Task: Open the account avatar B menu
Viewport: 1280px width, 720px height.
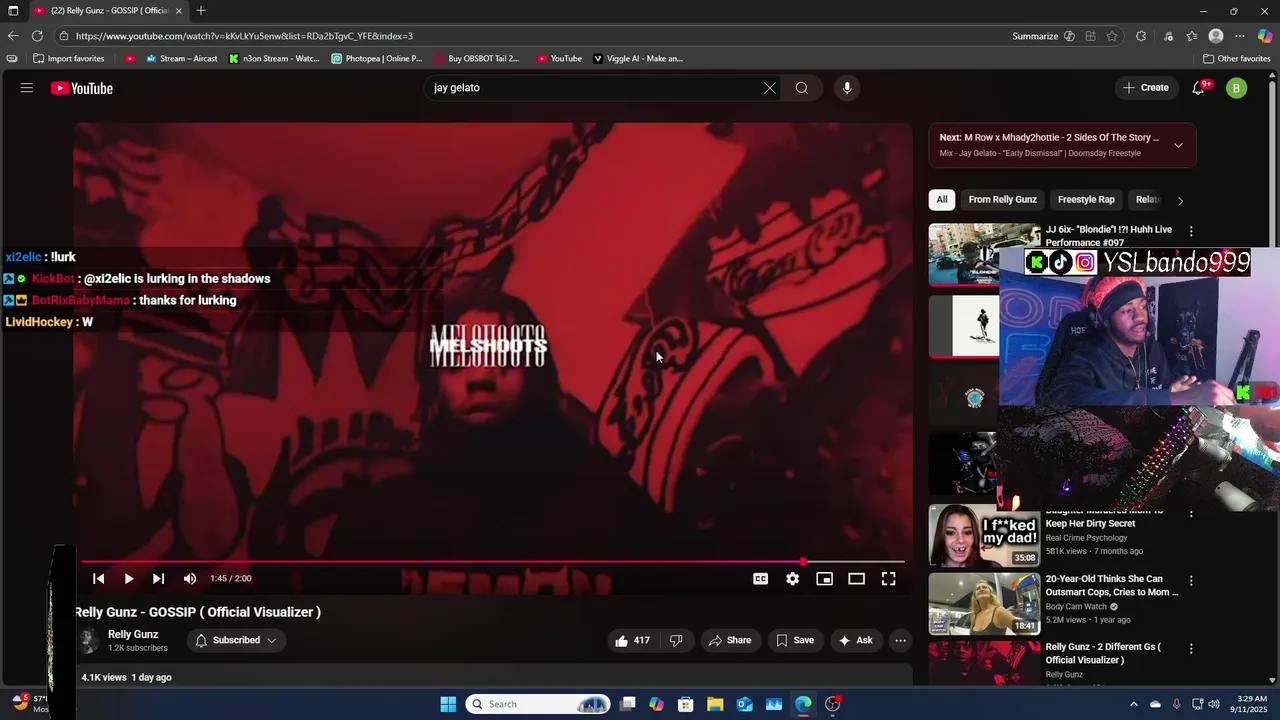Action: 1237,88
